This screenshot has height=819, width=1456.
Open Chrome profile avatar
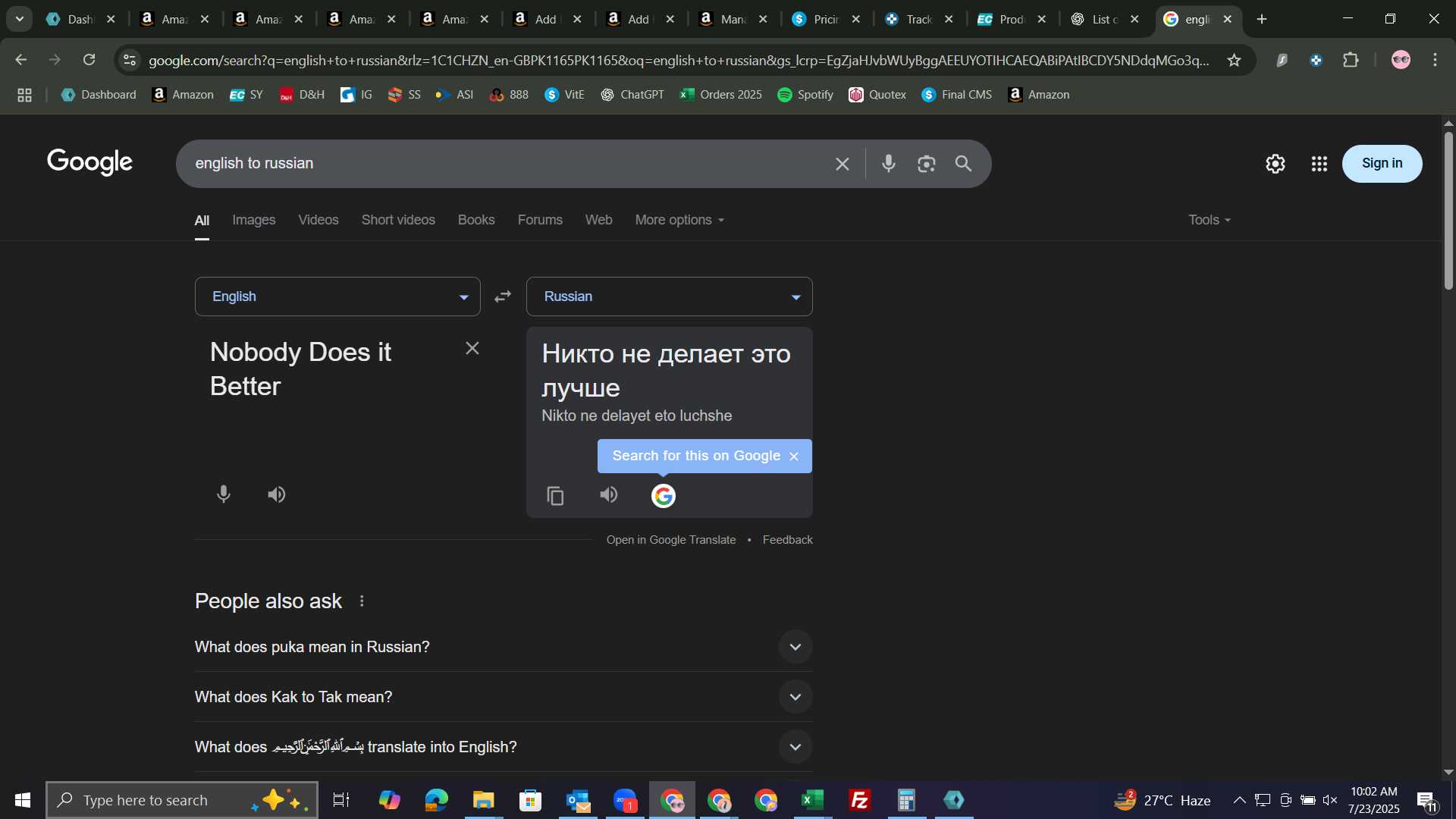1401,60
